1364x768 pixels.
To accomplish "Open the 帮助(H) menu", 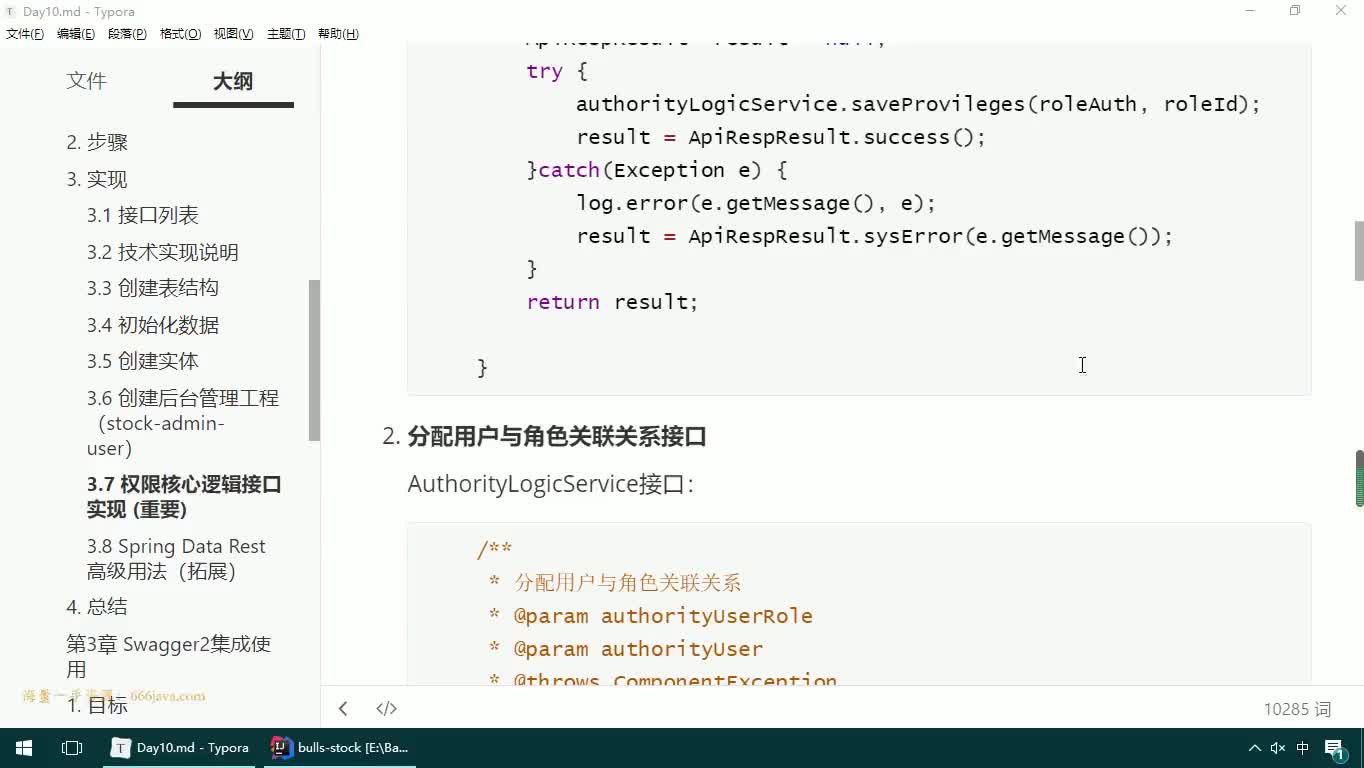I will tap(338, 34).
